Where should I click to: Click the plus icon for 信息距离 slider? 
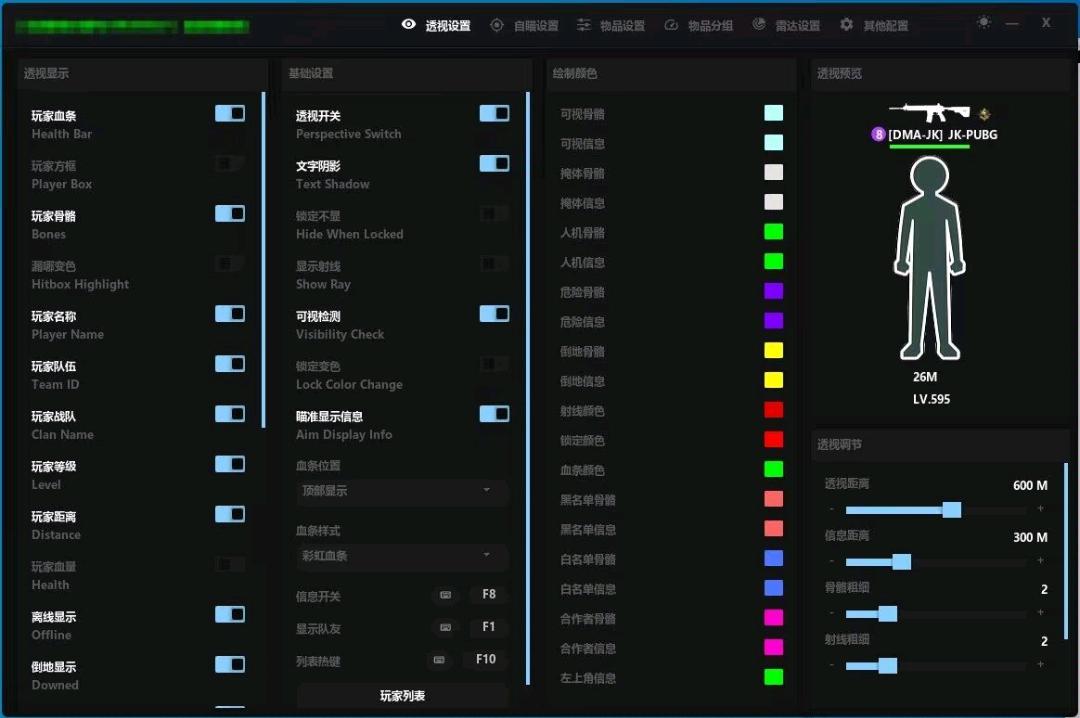pyautogui.click(x=1040, y=560)
